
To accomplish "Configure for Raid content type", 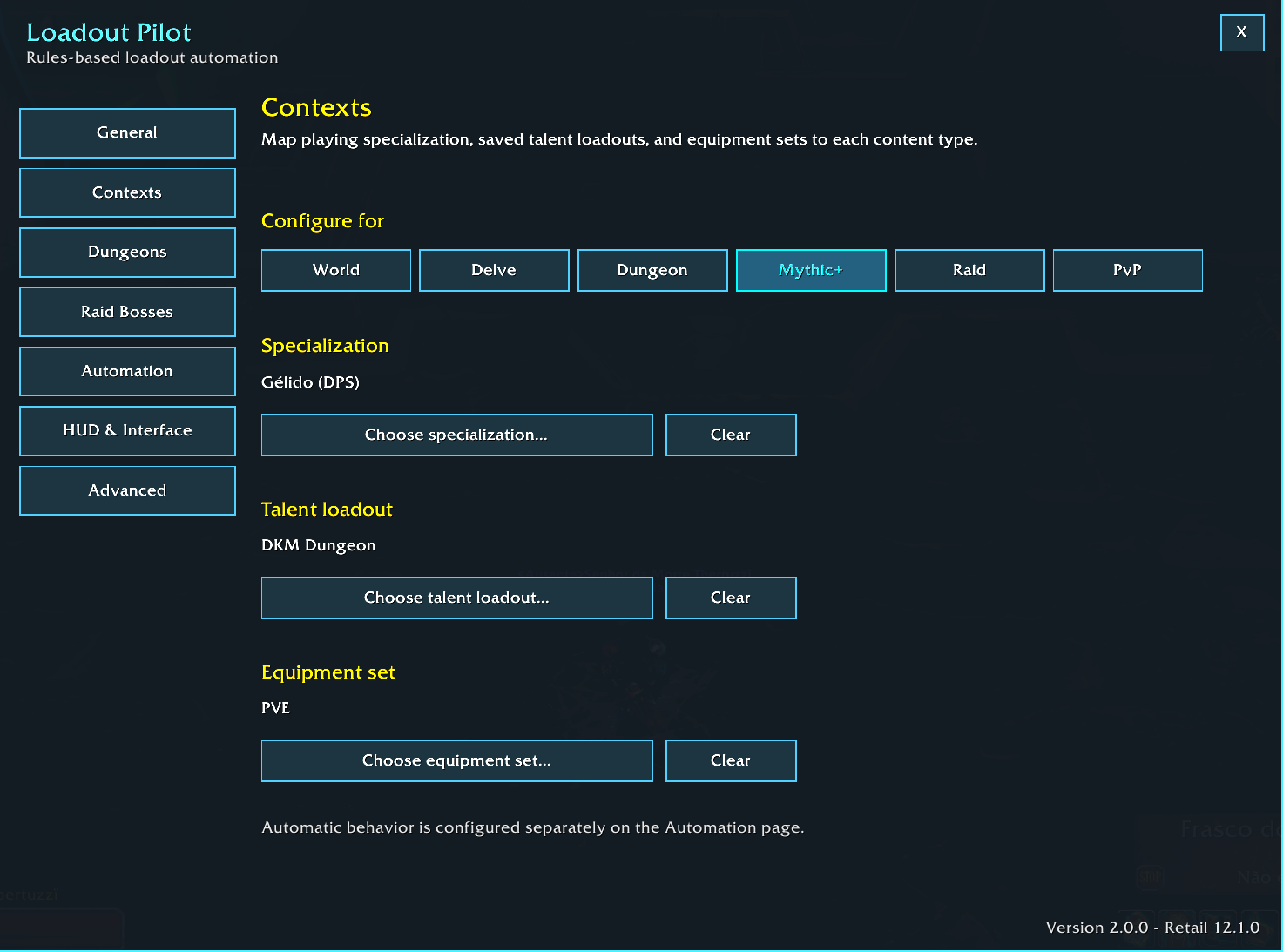I will click(969, 270).
